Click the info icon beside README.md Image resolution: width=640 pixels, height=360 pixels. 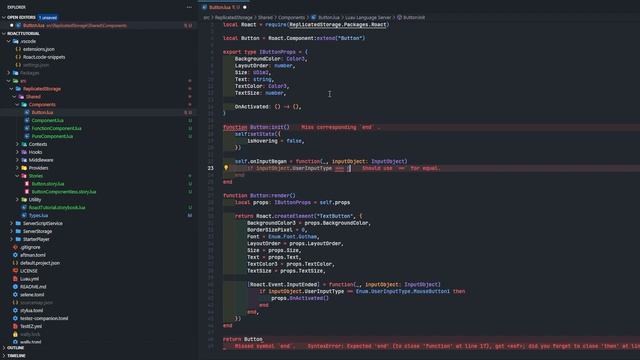tap(15, 287)
